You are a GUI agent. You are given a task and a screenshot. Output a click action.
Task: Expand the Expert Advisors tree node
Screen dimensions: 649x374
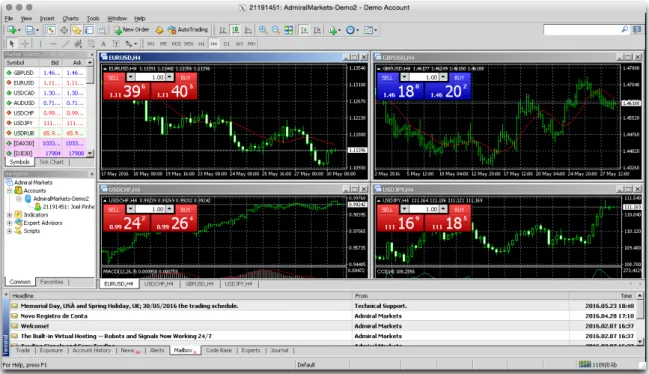[x=10, y=223]
